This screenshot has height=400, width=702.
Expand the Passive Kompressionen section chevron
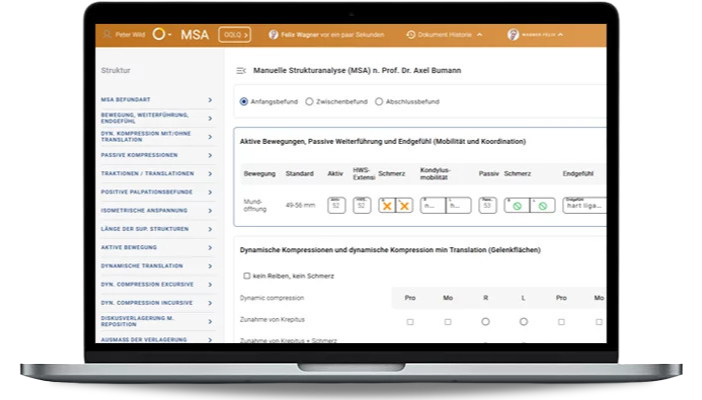pyautogui.click(x=210, y=155)
